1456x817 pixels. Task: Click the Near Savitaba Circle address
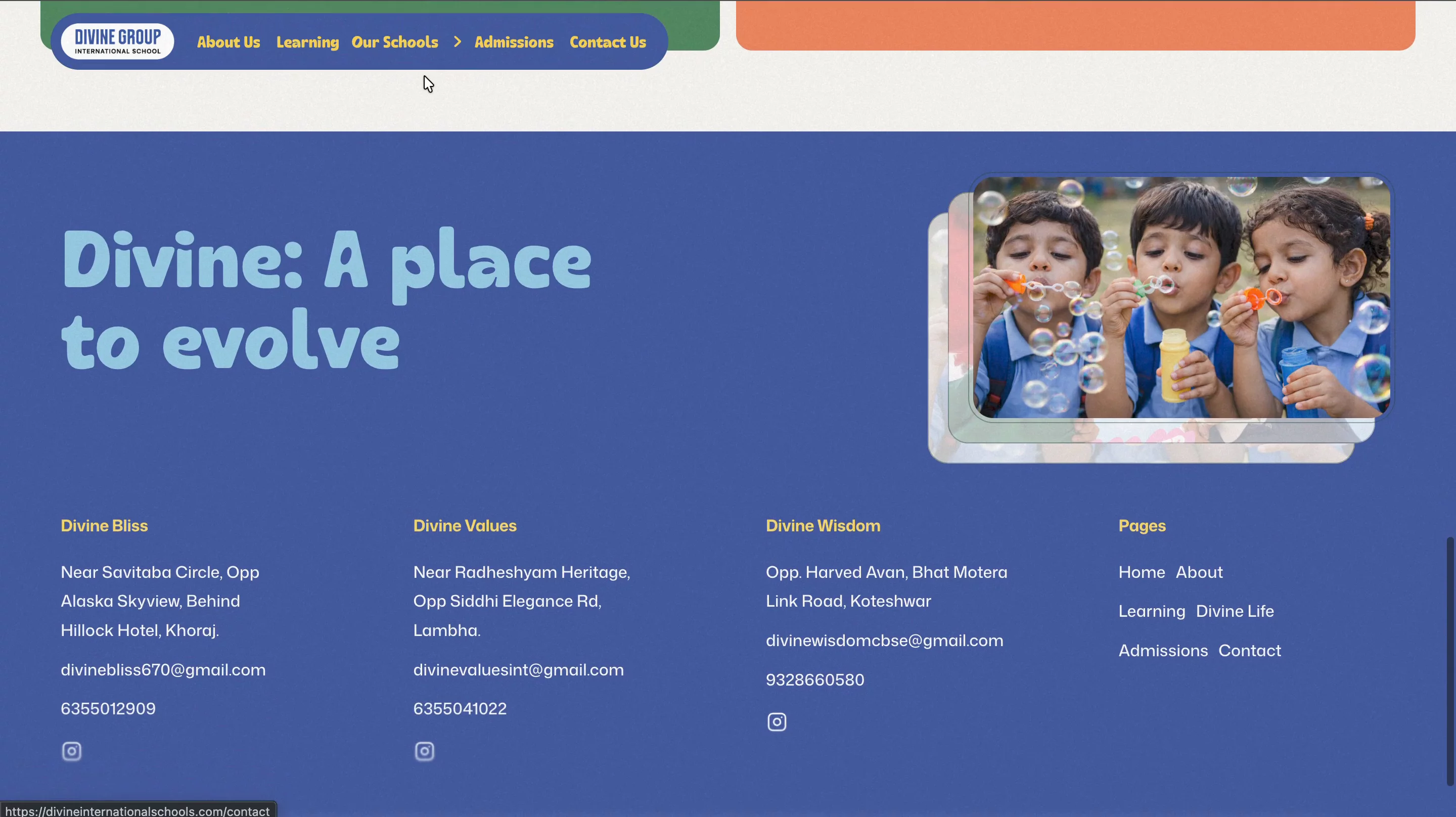click(x=160, y=601)
